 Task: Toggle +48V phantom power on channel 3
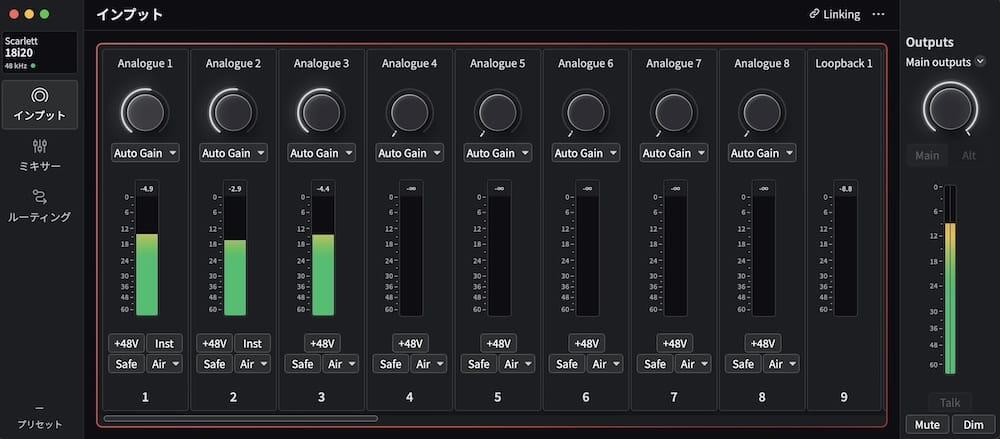tap(321, 343)
